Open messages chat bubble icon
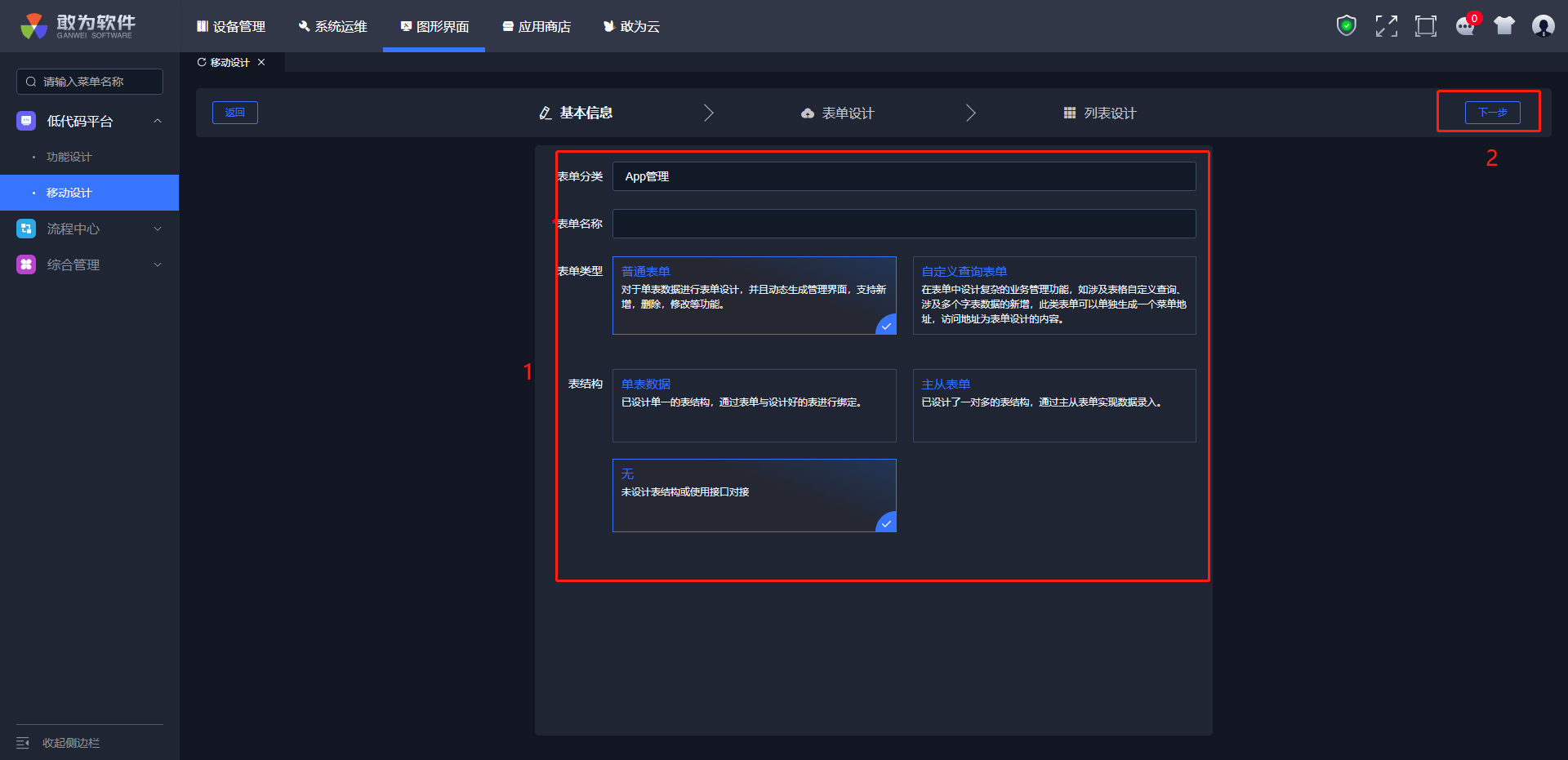The height and width of the screenshot is (760, 1568). pyautogui.click(x=1465, y=27)
